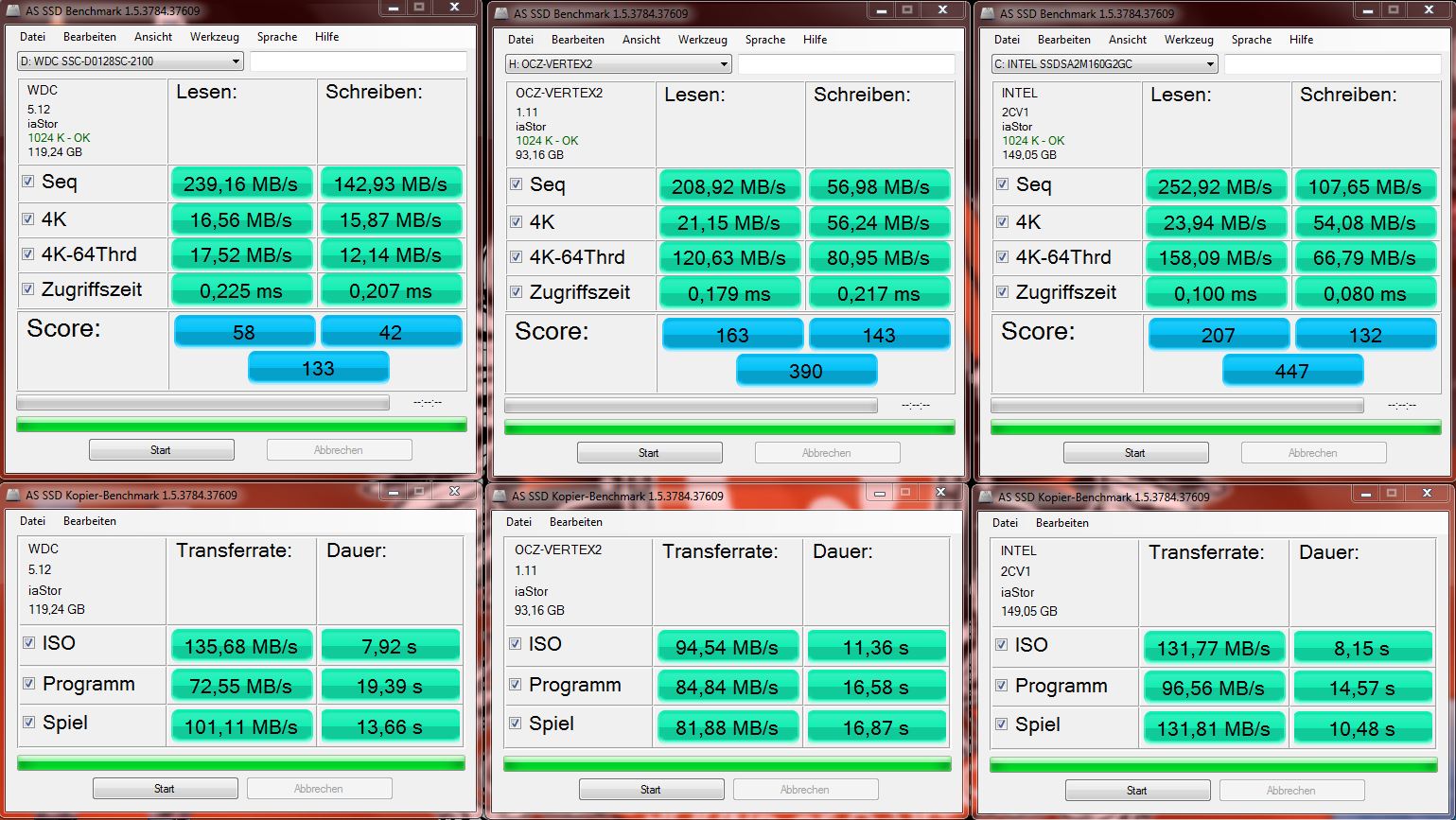1456x820 pixels.
Task: Click Start in OCZ Kopier-Benchmark window
Action: tap(651, 790)
